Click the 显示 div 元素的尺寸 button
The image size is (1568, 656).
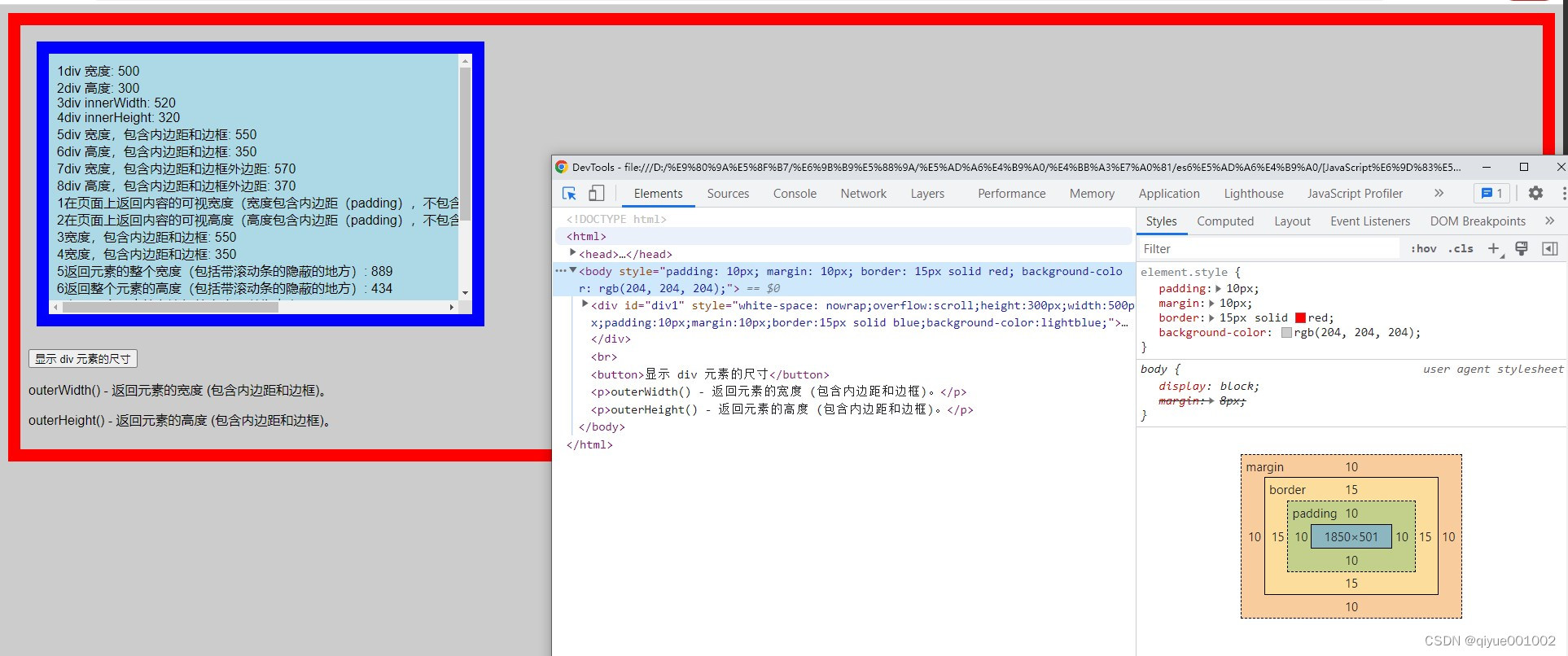[x=83, y=359]
